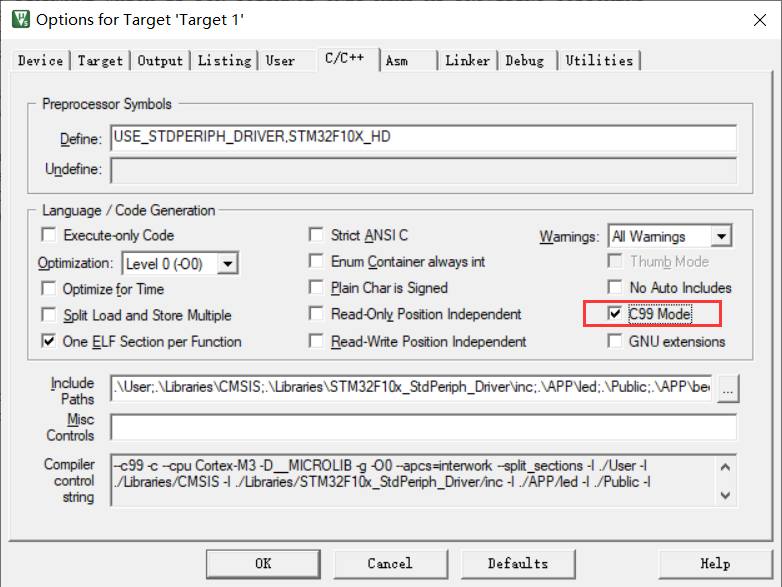Viewport: 782px width, 587px height.
Task: Restore settings with Defaults button
Action: (518, 564)
